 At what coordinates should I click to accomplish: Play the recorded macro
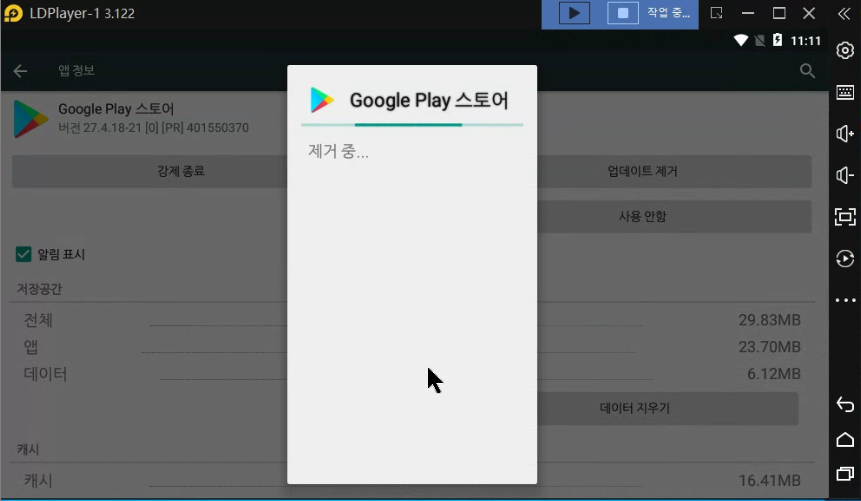point(574,13)
